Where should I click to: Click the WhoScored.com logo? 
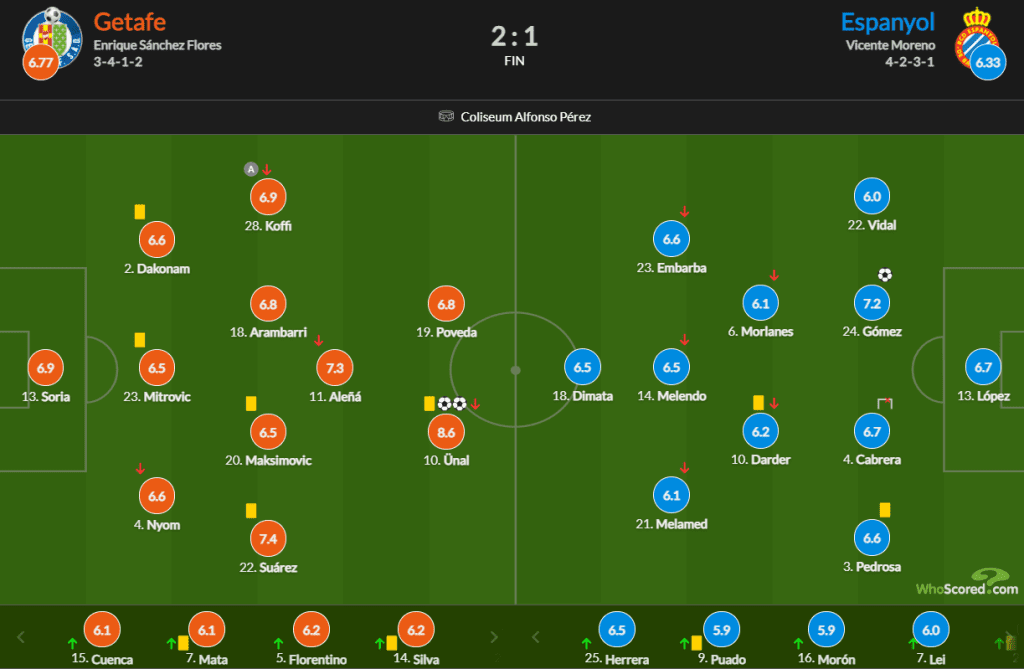point(967,581)
